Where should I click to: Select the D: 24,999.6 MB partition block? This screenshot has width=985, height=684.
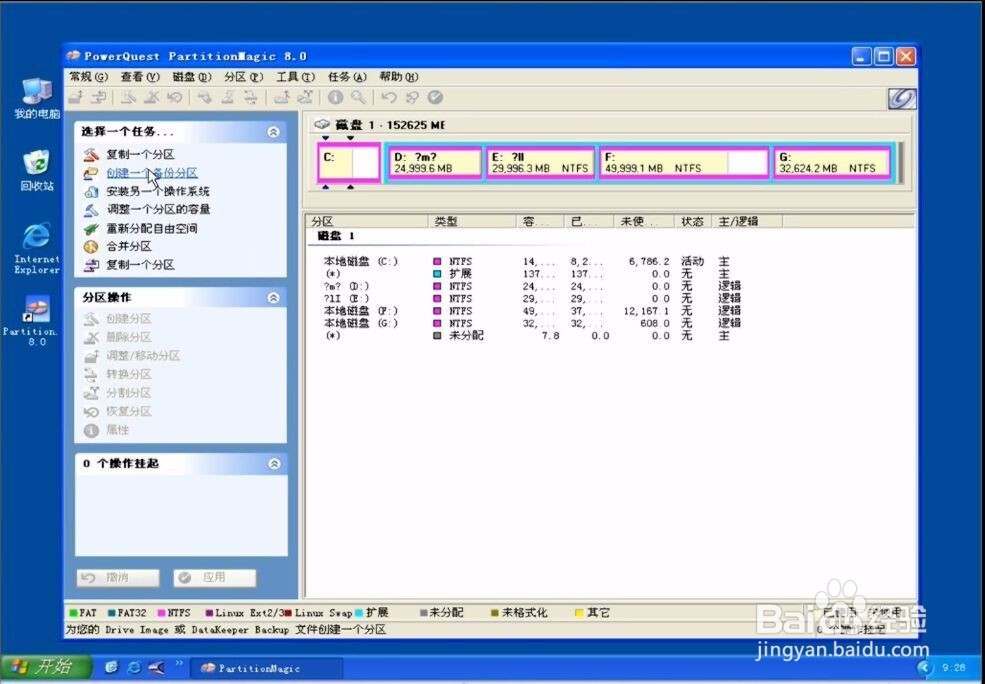click(x=435, y=163)
